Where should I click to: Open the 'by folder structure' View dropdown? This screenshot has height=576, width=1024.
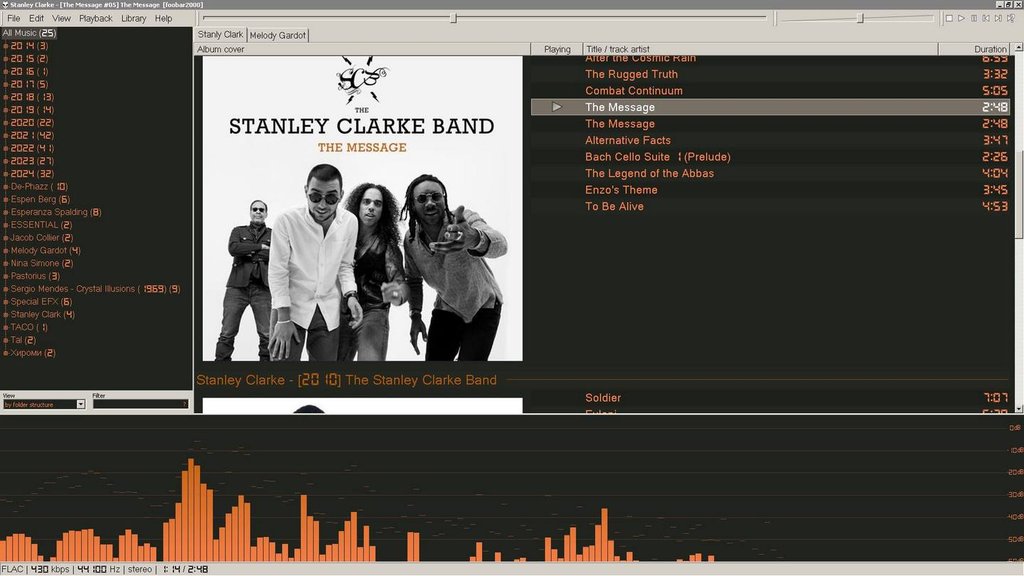44,404
